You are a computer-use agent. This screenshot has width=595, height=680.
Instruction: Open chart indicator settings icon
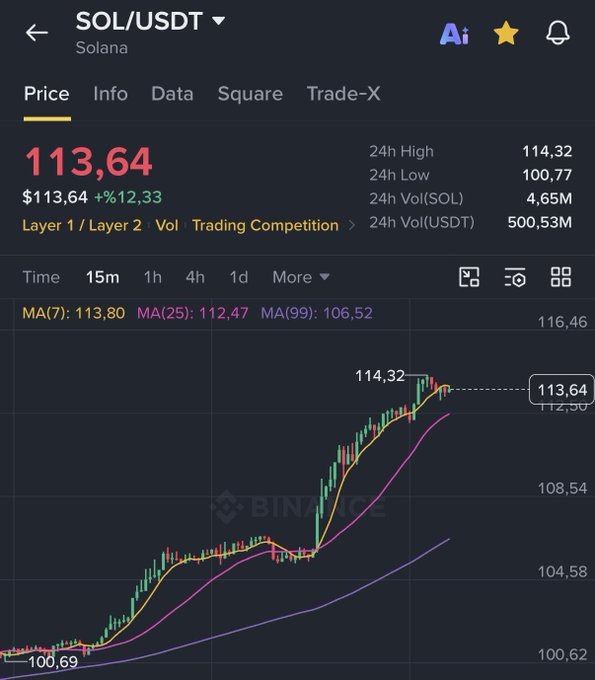tap(515, 277)
